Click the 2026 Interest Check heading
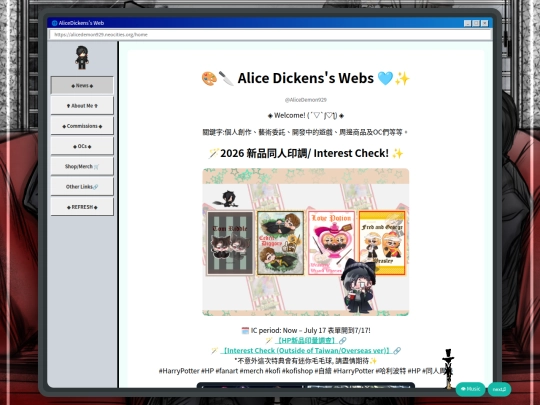 point(305,153)
